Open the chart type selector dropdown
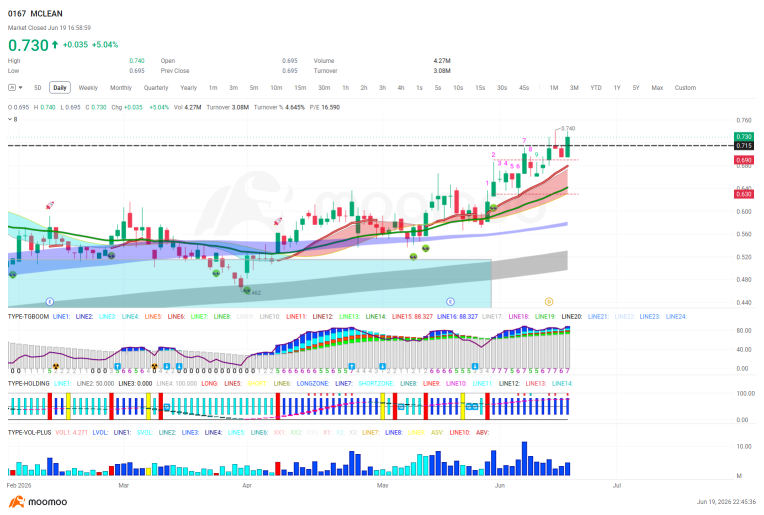The height and width of the screenshot is (515, 764). click(15, 88)
